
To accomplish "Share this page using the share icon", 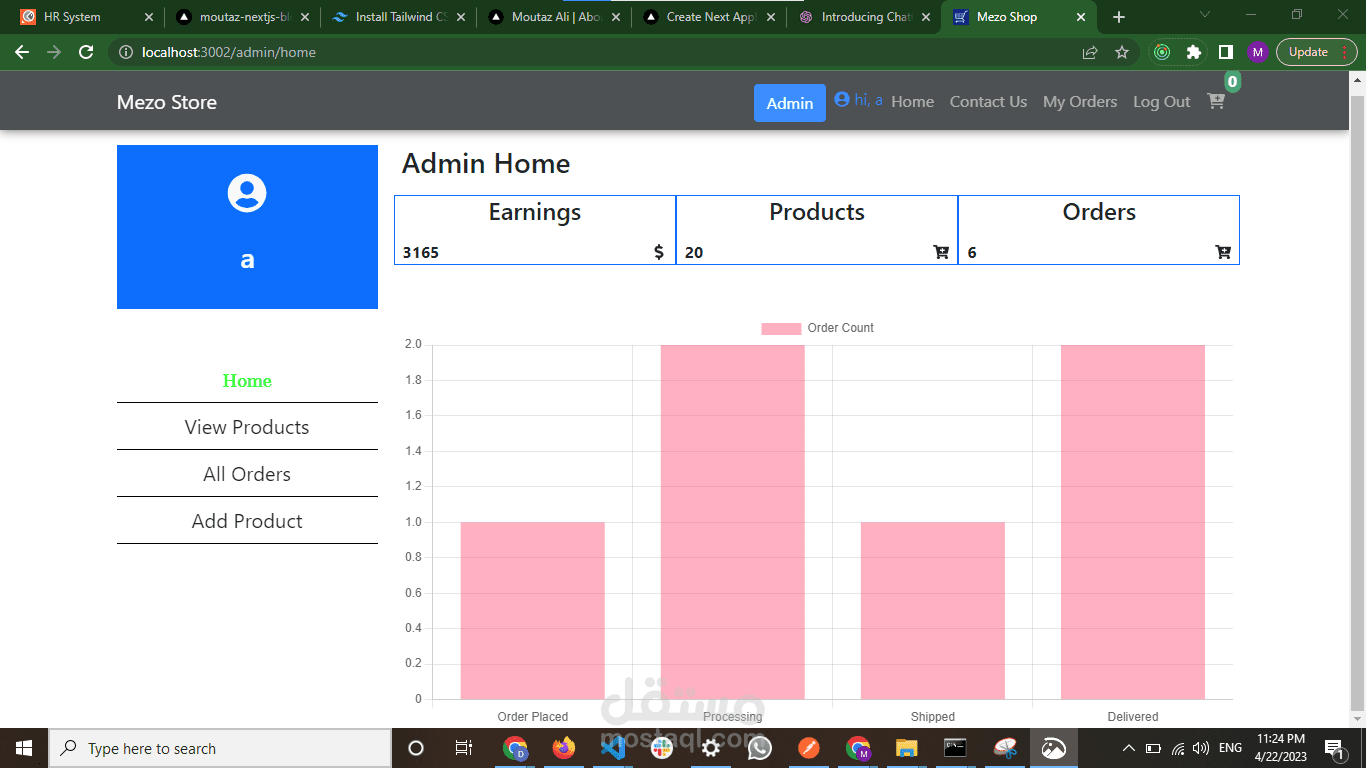I will tap(1090, 52).
